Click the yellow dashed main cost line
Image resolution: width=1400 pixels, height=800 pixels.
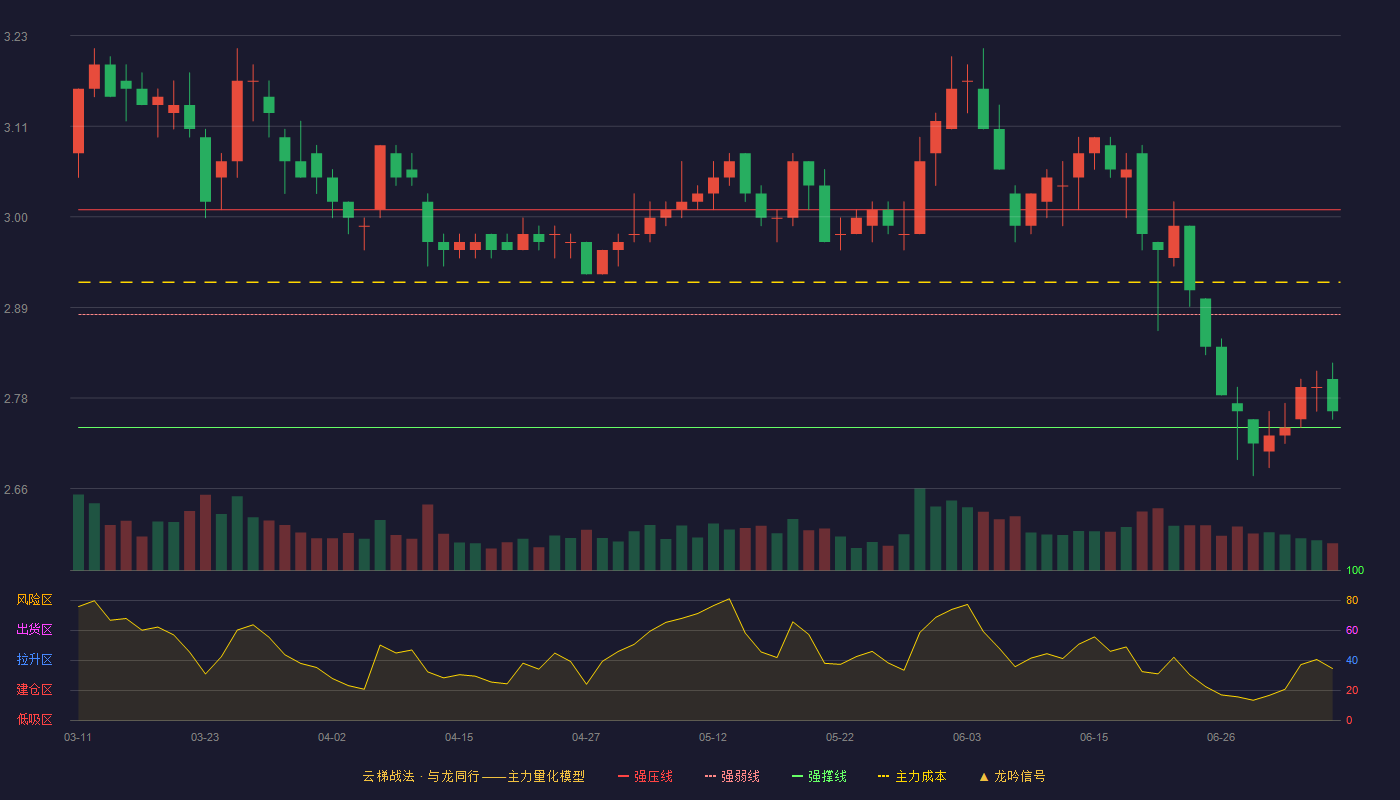click(x=709, y=282)
